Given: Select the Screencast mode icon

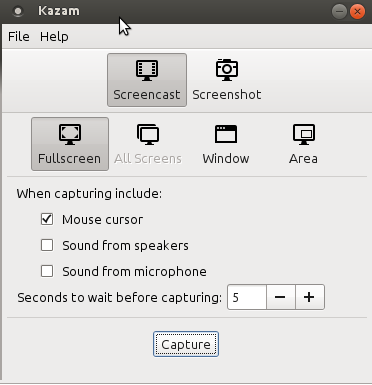Looking at the screenshot, I should [x=147, y=80].
